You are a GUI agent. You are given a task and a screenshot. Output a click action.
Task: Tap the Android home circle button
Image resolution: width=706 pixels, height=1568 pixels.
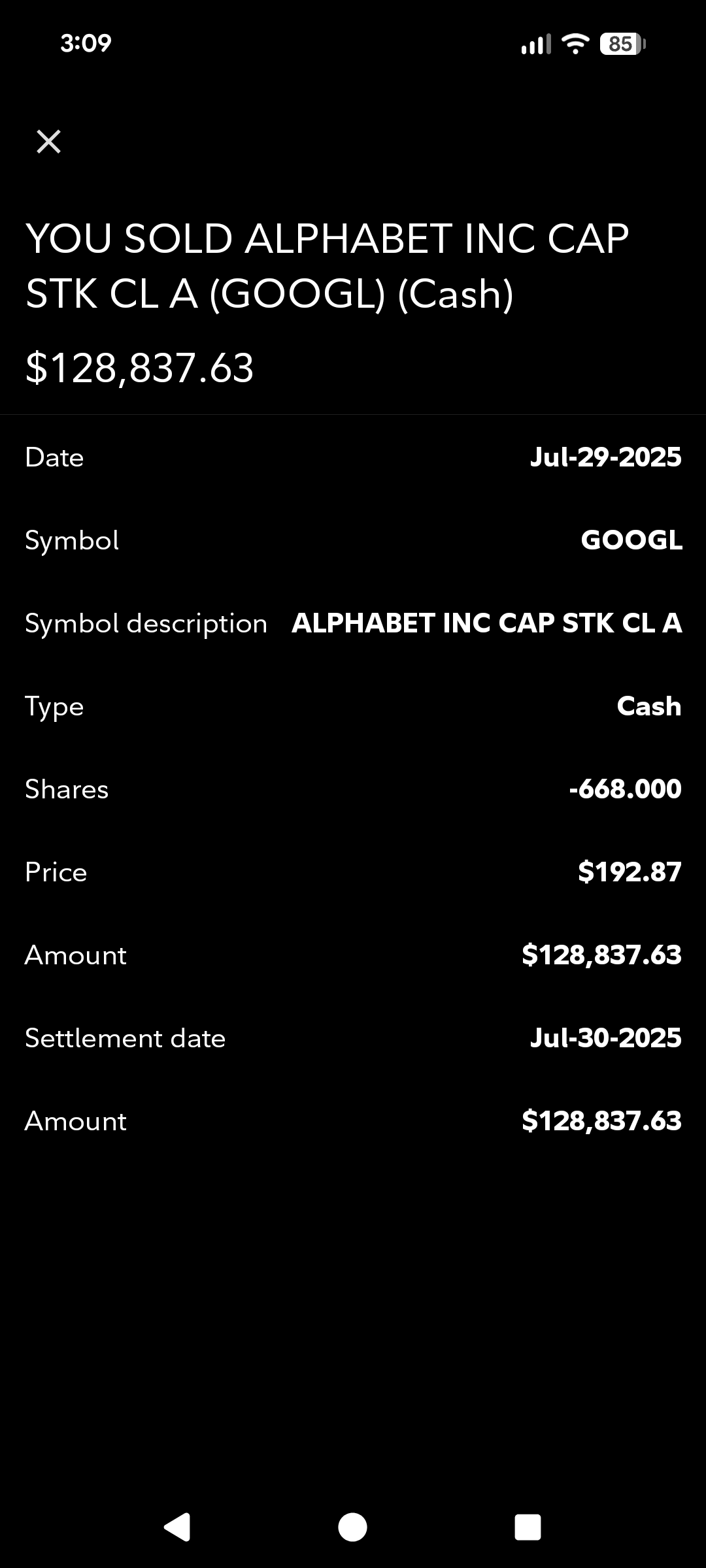[352, 1527]
